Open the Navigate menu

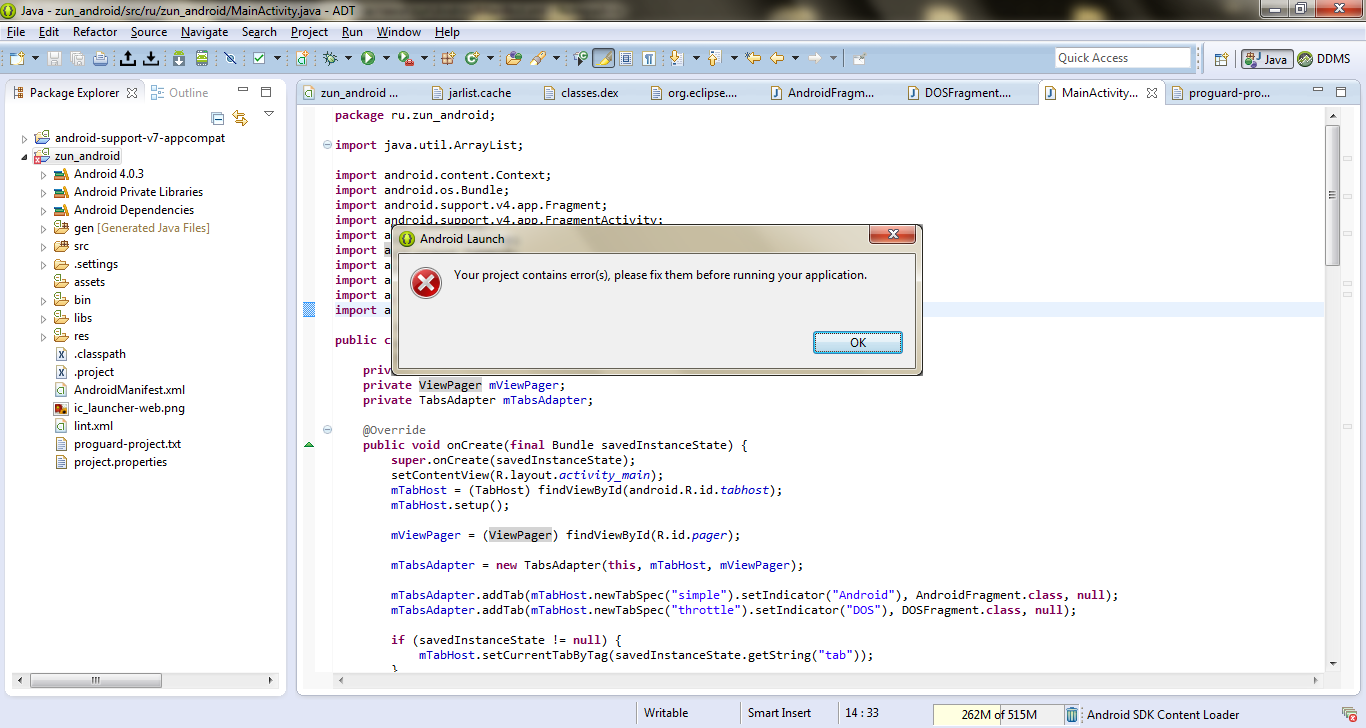[x=204, y=32]
